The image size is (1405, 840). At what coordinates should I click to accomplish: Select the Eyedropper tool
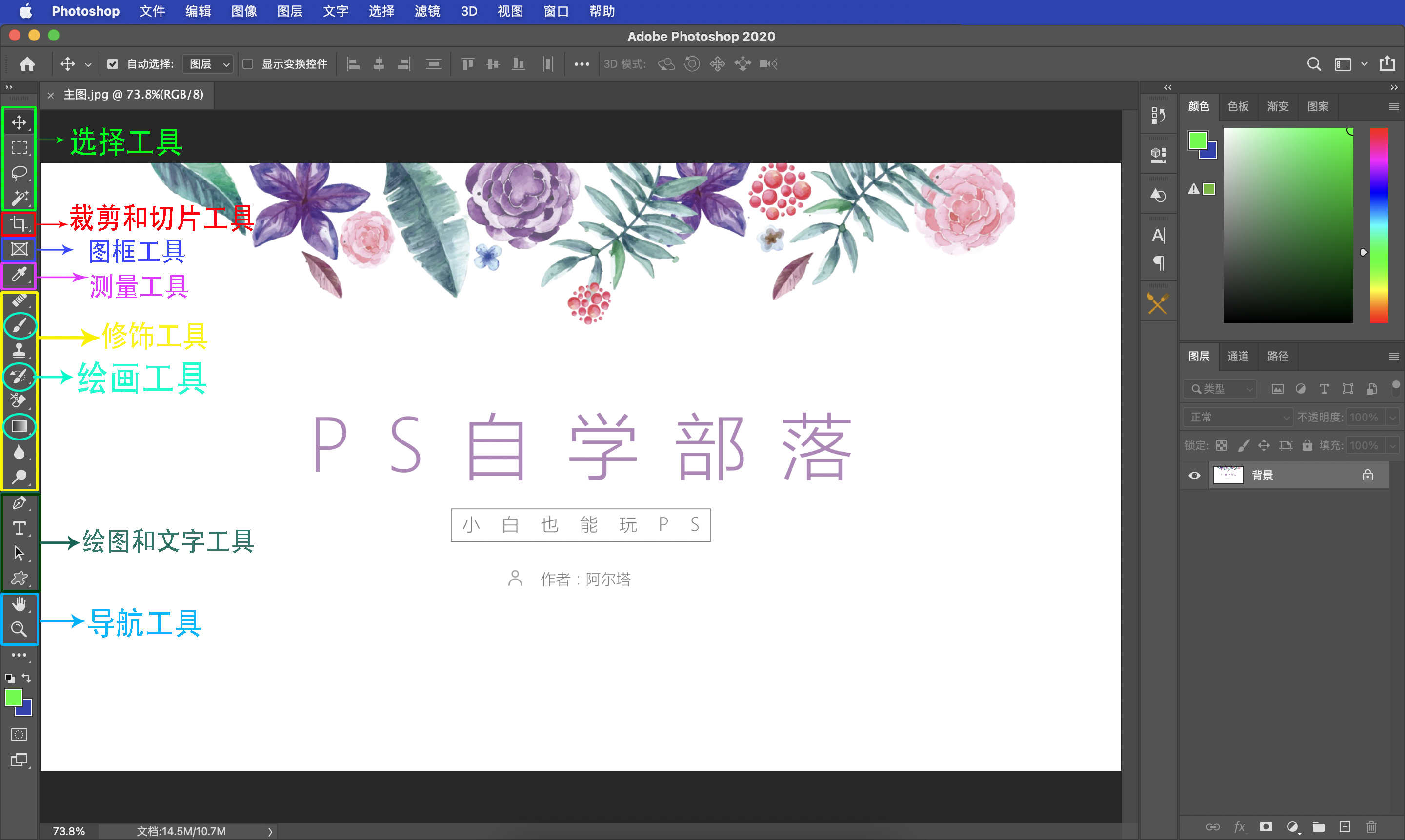pos(19,276)
